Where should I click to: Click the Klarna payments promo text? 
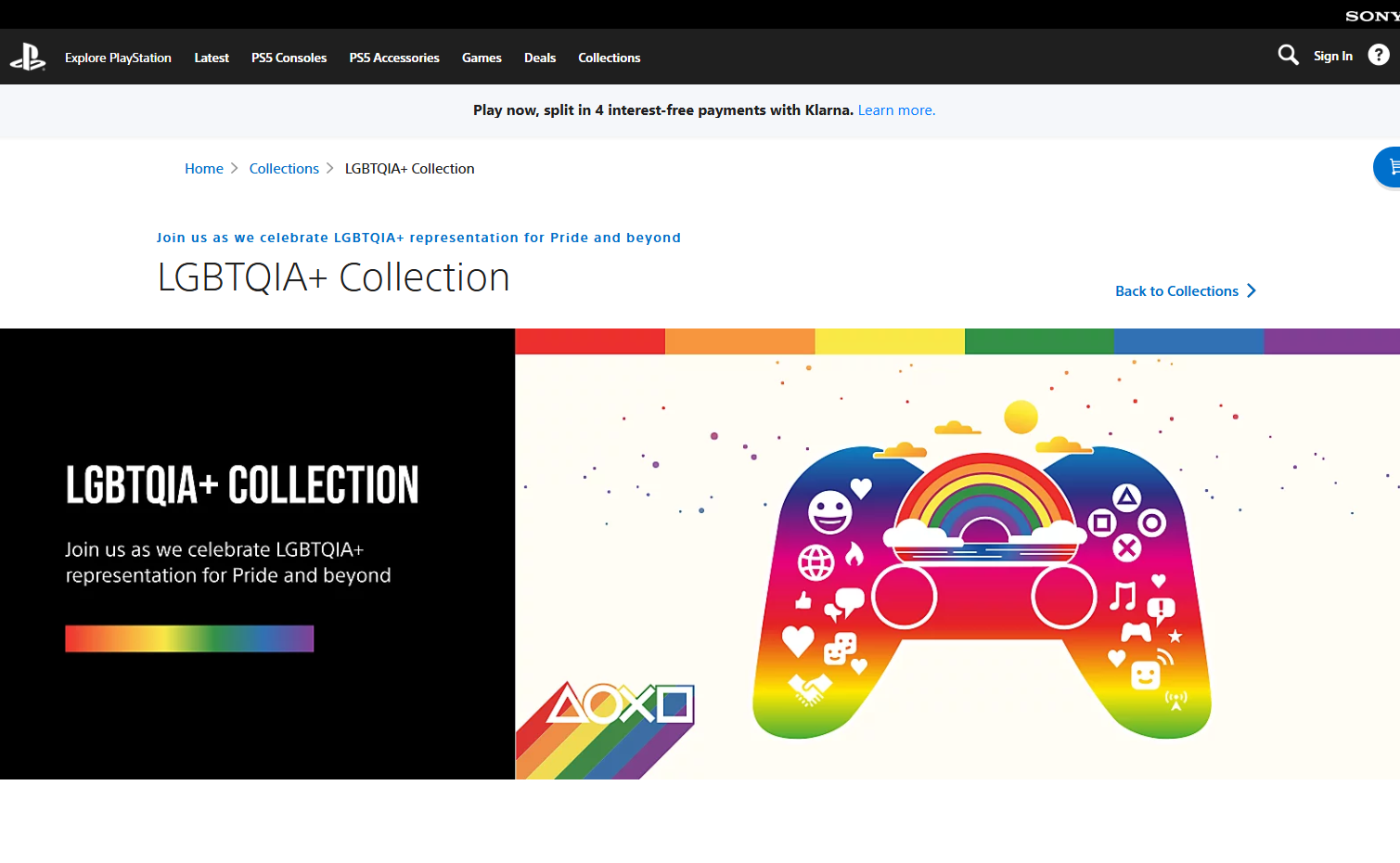[x=663, y=110]
